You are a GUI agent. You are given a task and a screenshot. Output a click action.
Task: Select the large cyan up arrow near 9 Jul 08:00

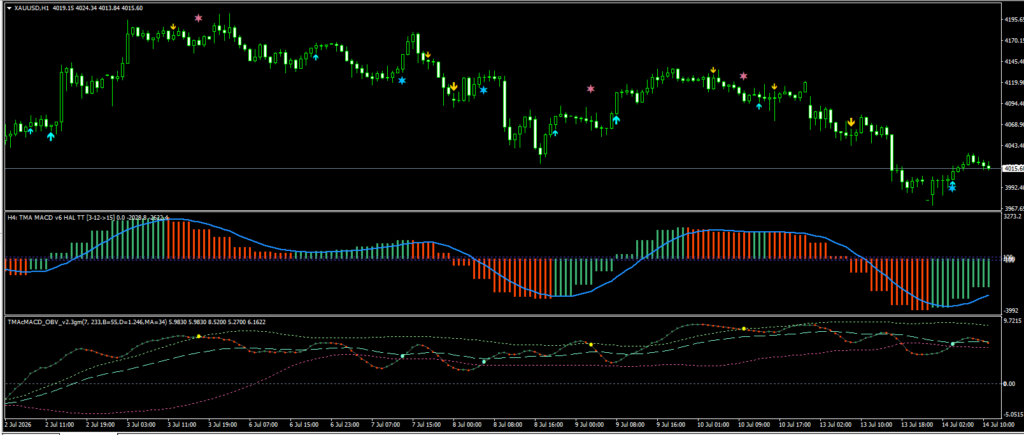point(616,120)
